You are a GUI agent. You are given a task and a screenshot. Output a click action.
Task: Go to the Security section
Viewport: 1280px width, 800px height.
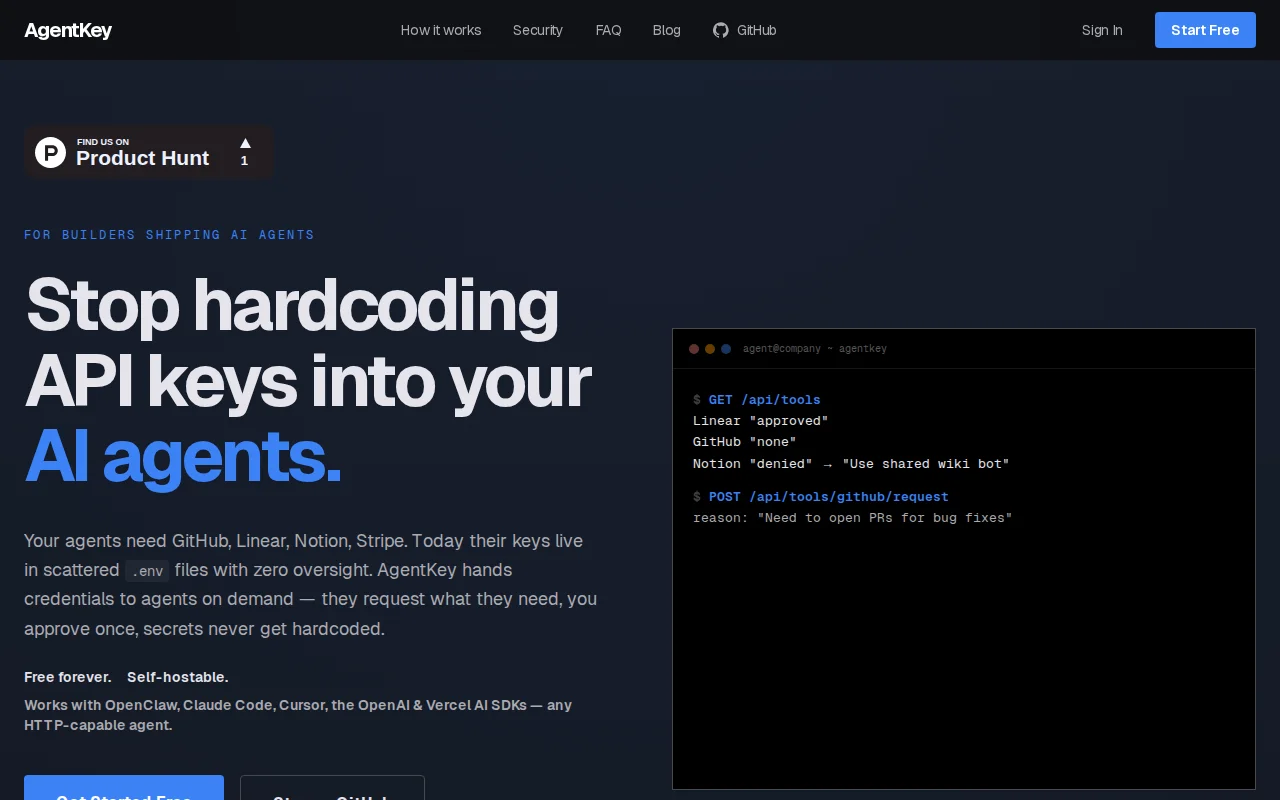pyautogui.click(x=538, y=30)
